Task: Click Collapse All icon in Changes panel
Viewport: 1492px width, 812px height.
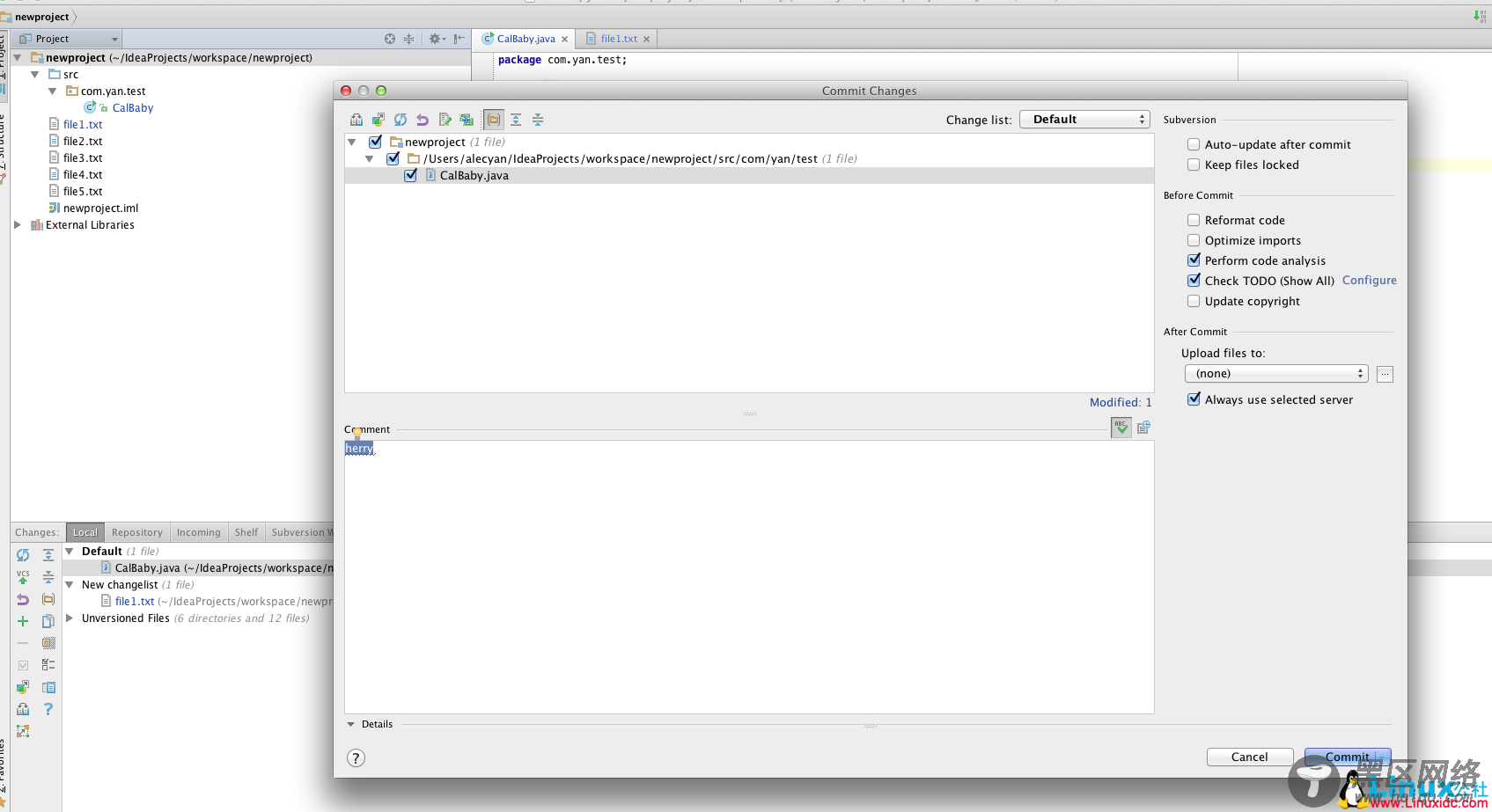Action: [x=48, y=577]
